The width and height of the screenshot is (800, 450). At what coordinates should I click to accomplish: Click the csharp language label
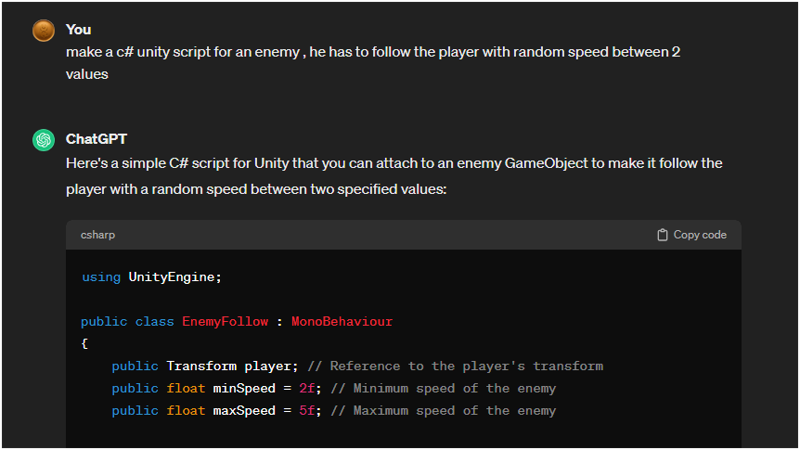click(x=97, y=235)
